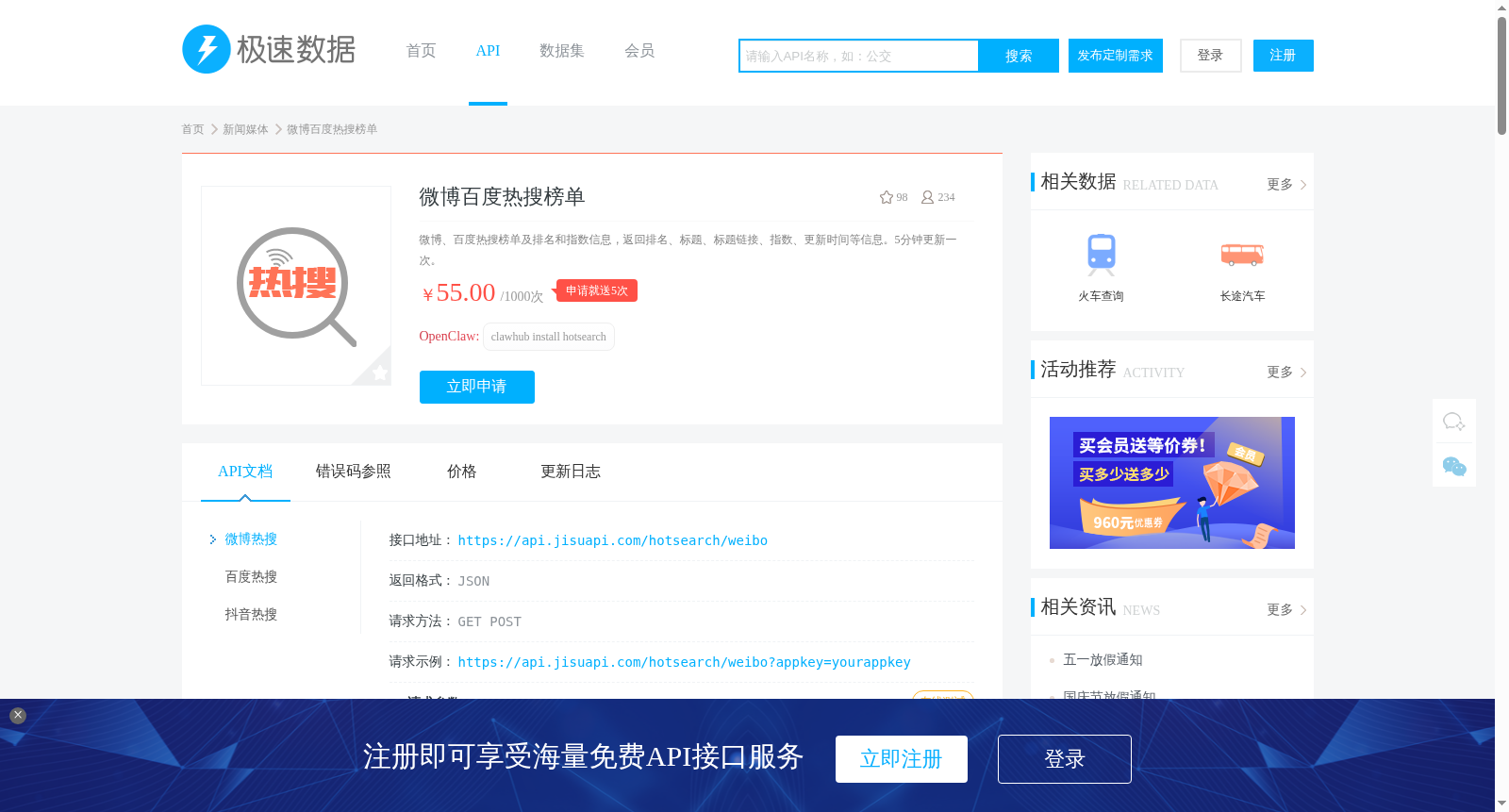Expand 更多 under 相关资讯
The height and width of the screenshot is (812, 1509).
coord(1286,610)
